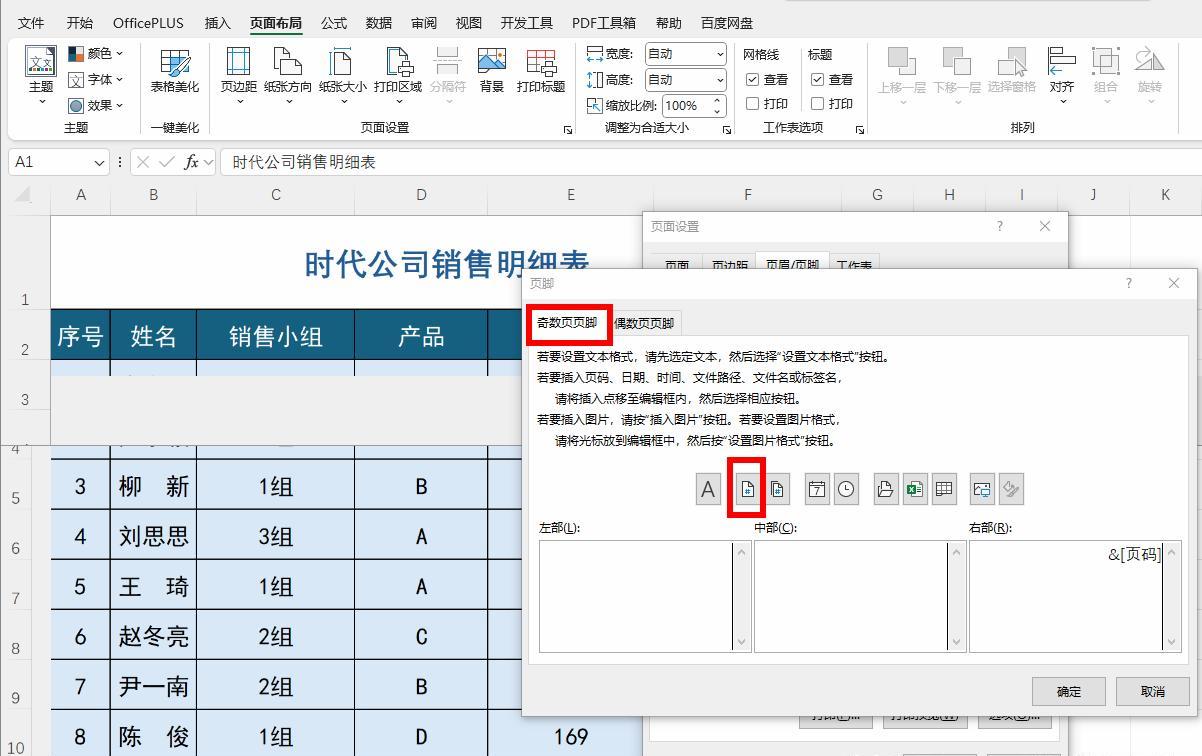This screenshot has width=1202, height=756.
Task: Insert file path folder icon
Action: (x=886, y=489)
